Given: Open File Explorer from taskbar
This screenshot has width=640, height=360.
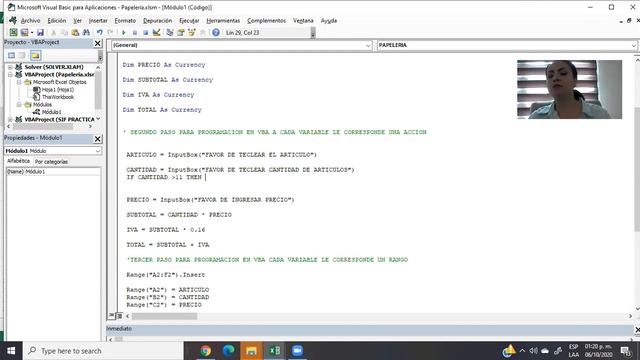Looking at the screenshot, I should tap(251, 351).
